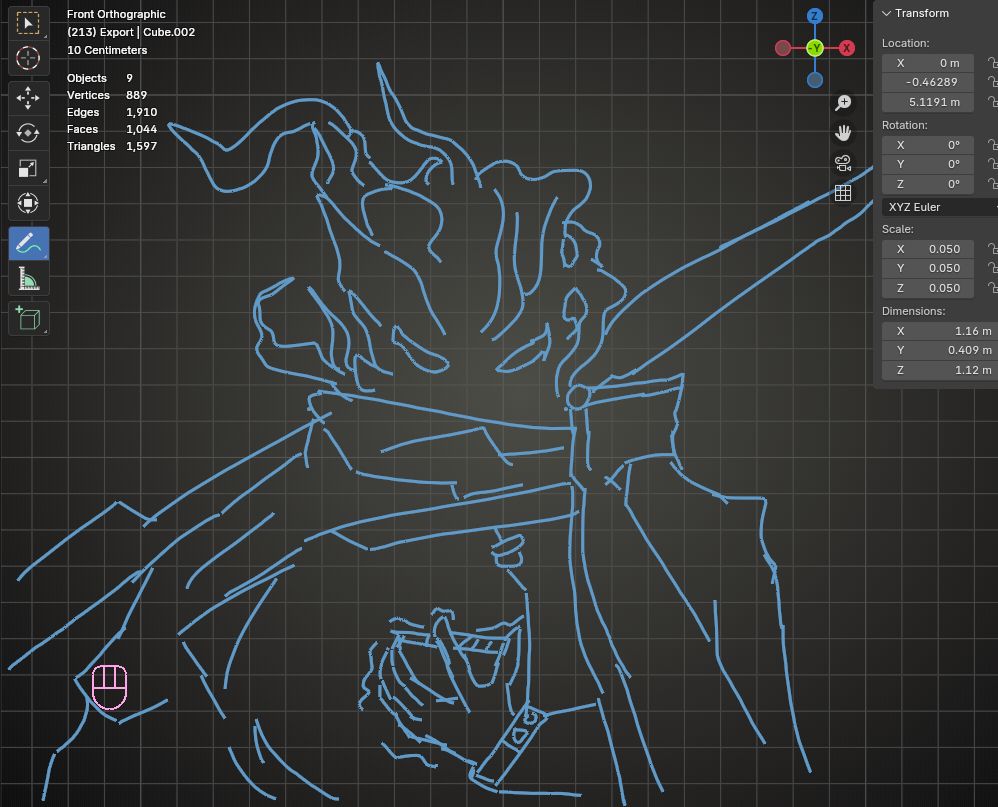Click the blue Z axis on gizmo
The height and width of the screenshot is (807, 998).
point(815,16)
